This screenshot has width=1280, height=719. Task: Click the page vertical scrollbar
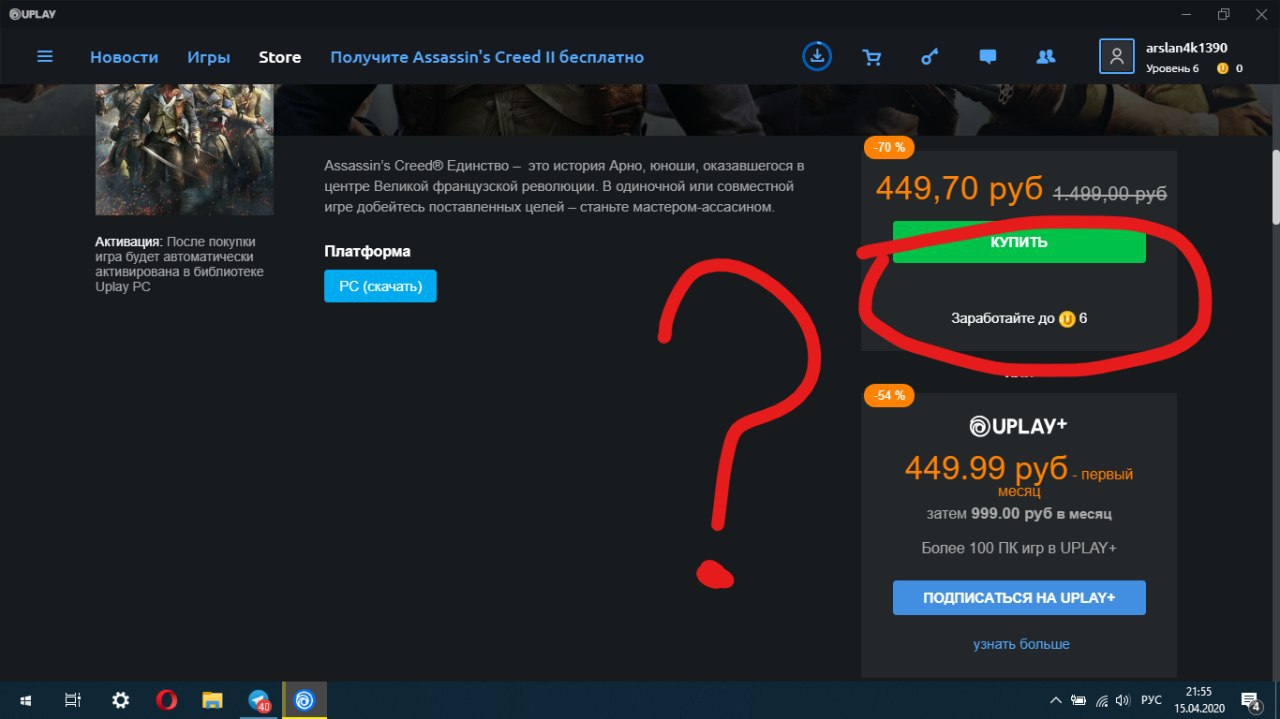[1275, 186]
